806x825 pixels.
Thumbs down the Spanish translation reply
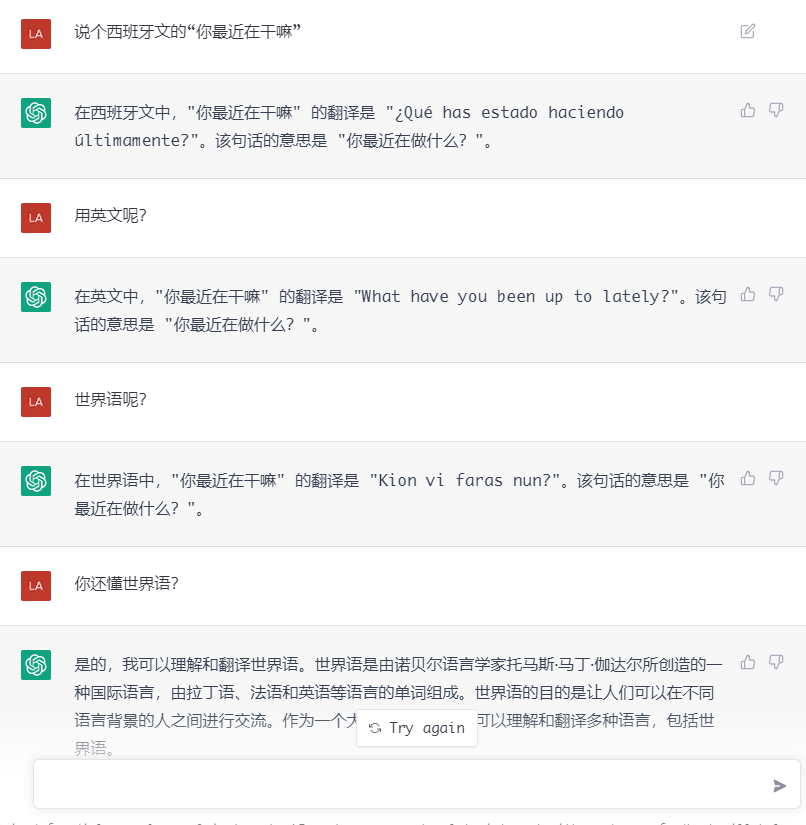[x=776, y=110]
